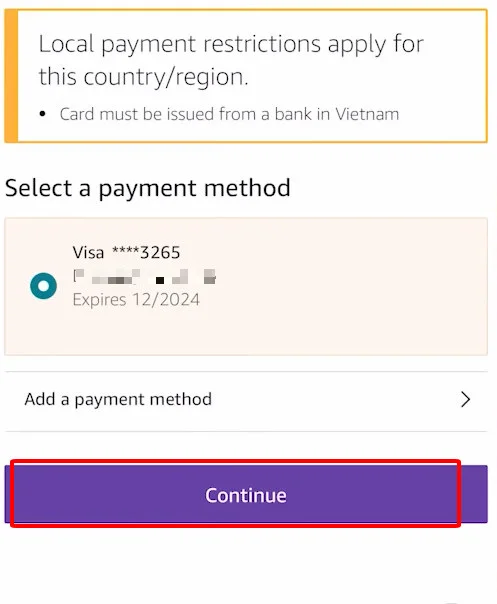Select the Visa card payment option row

pos(246,286)
